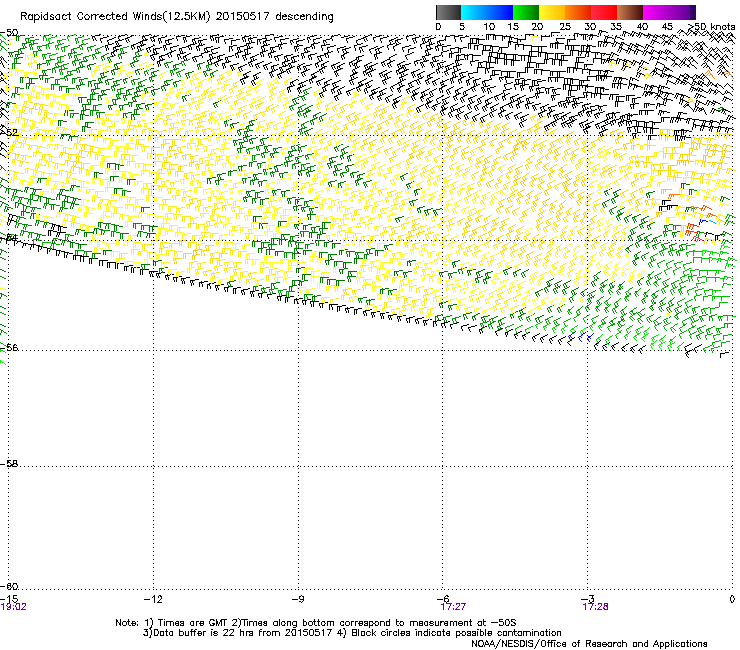Screen dimensions: 740x650
Task: Click the '17:28' time stamp
Action: 595,607
